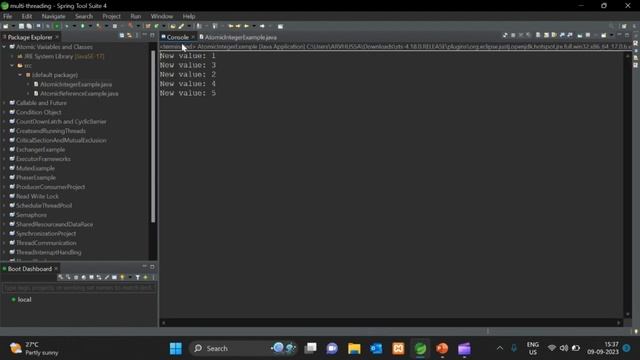Open the New file dropdown arrow
Viewport: 640px width, 360px height.
coord(13,26)
